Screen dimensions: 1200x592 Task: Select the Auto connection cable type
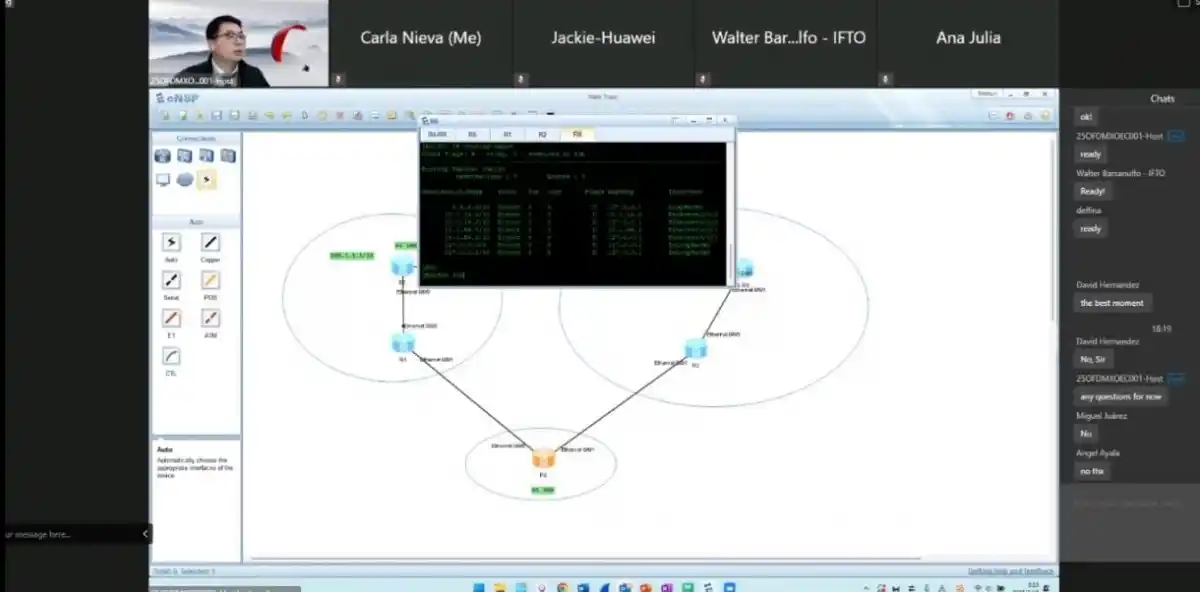coord(171,243)
